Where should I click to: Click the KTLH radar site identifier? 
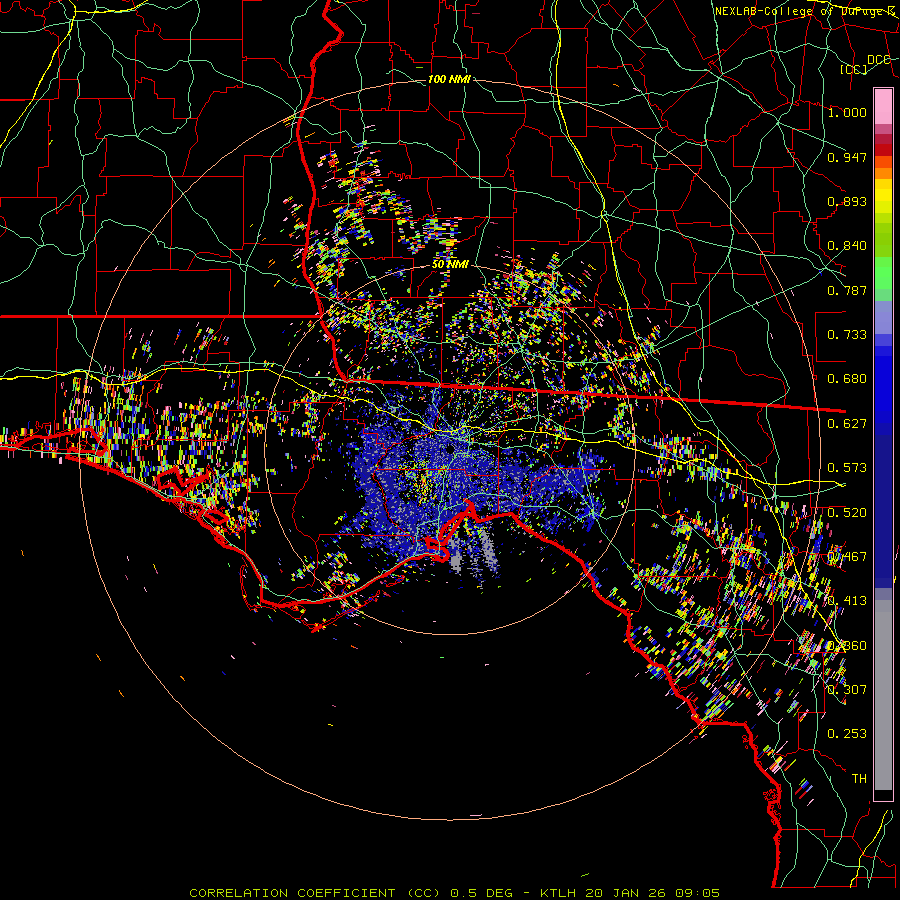560,893
